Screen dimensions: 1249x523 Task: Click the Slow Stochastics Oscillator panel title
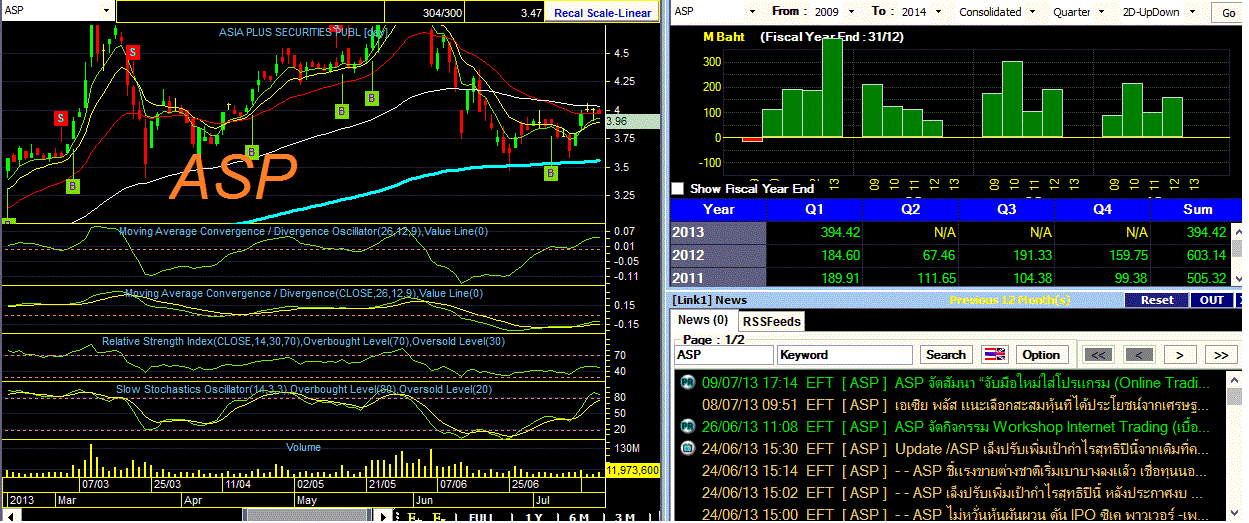pos(303,389)
